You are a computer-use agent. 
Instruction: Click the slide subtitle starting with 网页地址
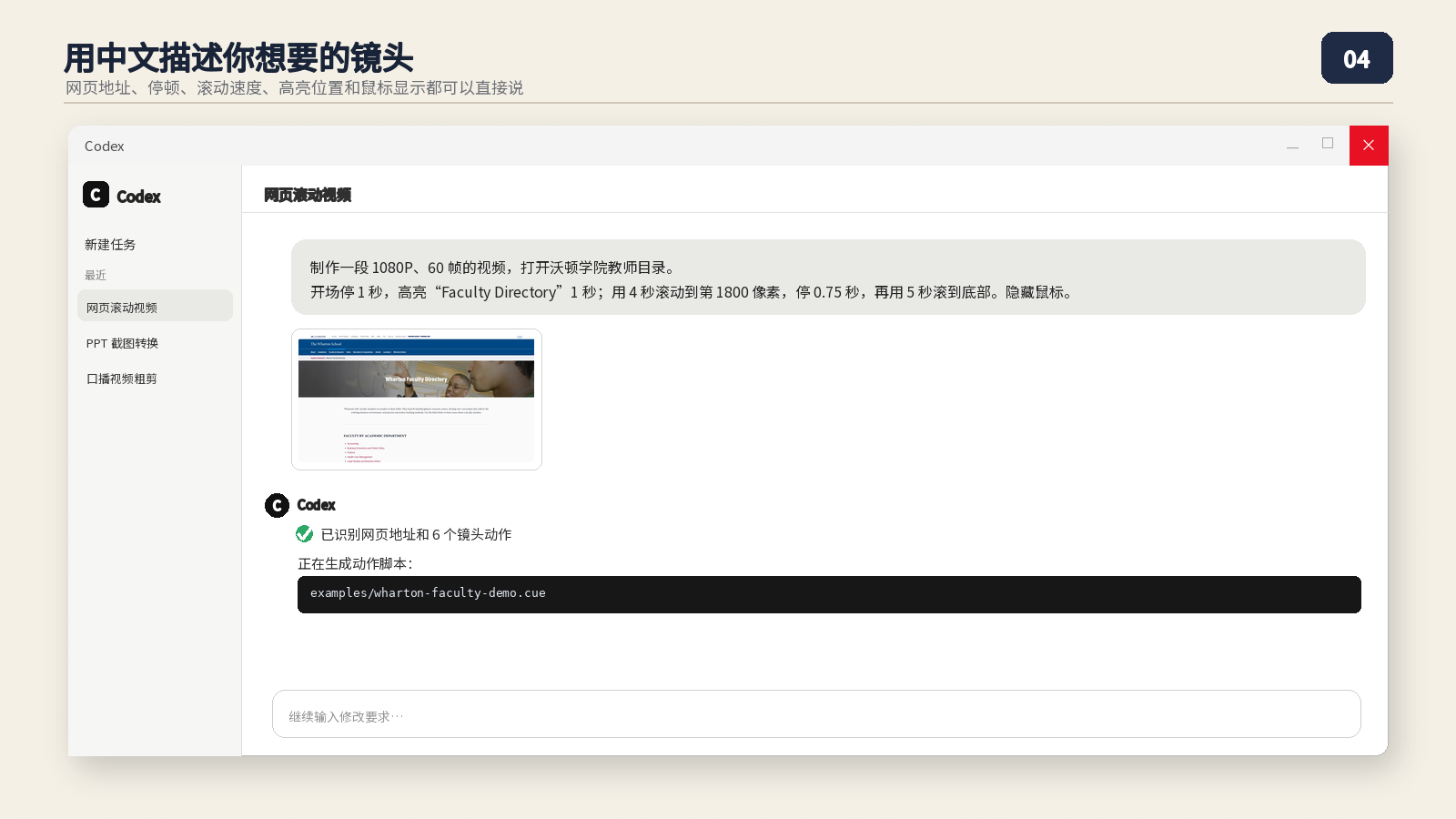tap(294, 87)
